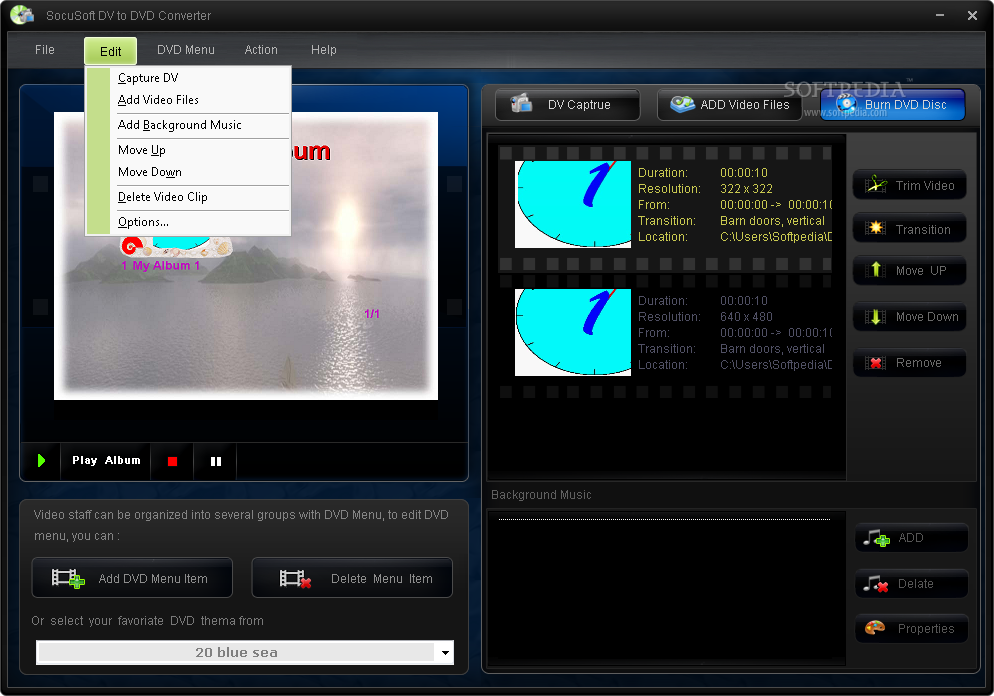Click '322 x 322' resolution value
Image resolution: width=994 pixels, height=696 pixels.
point(746,189)
